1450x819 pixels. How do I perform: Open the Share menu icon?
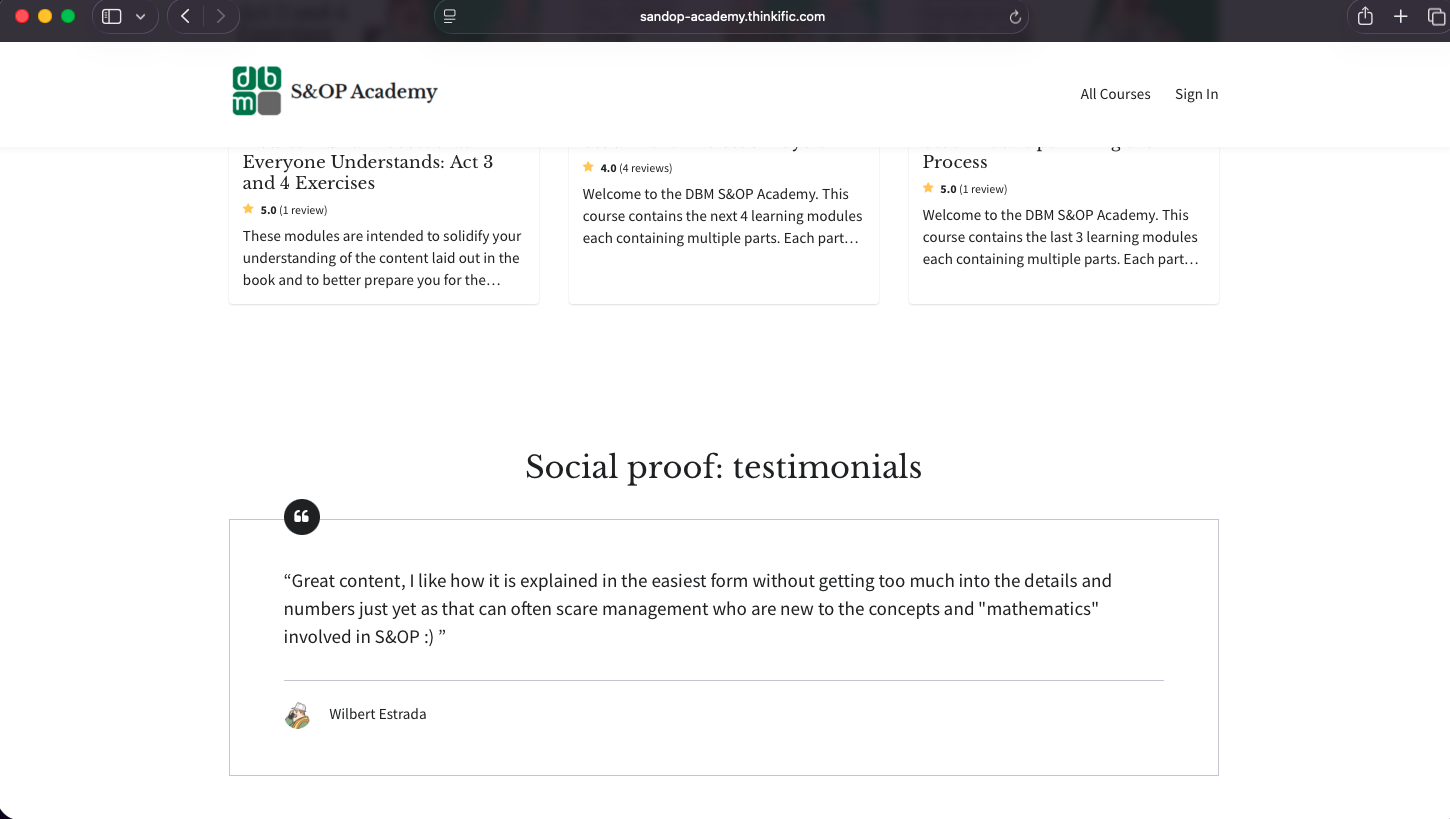click(1365, 16)
